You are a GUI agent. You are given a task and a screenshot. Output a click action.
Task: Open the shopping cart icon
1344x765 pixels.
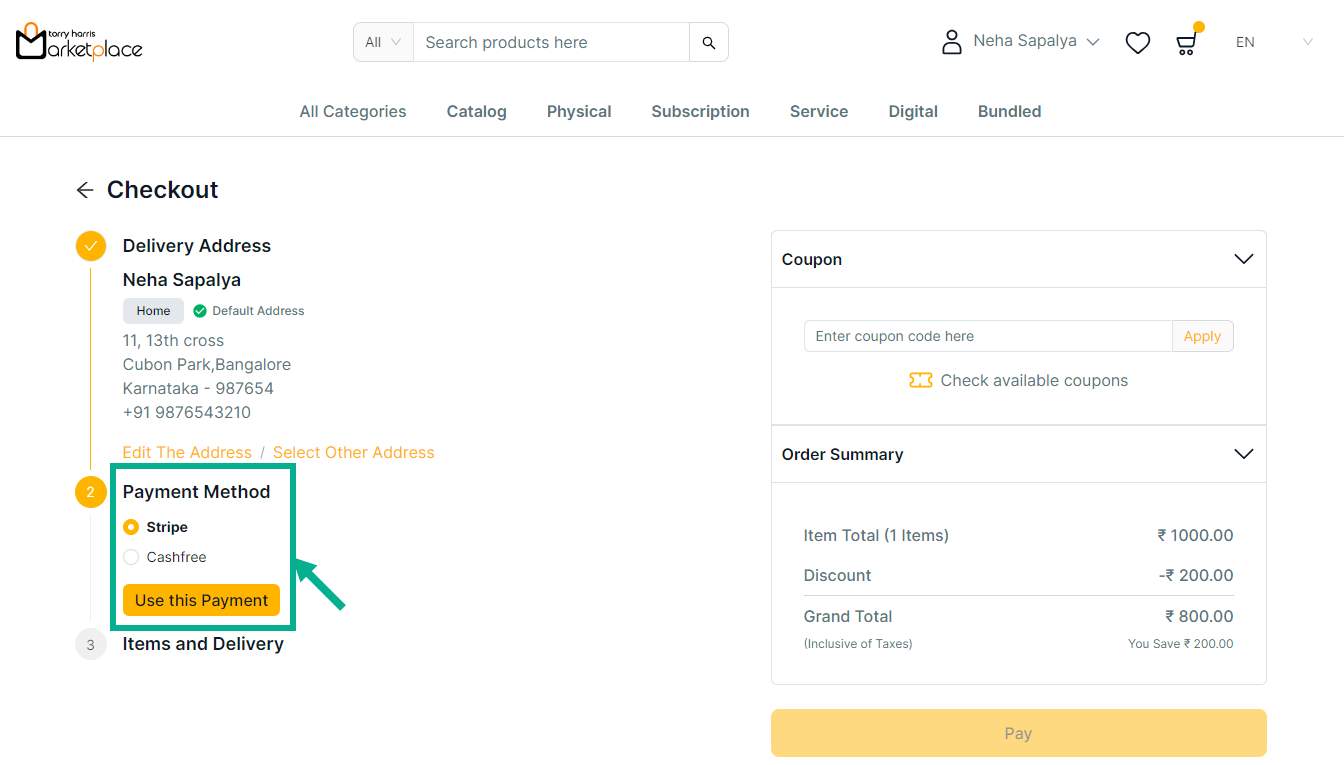(1186, 43)
